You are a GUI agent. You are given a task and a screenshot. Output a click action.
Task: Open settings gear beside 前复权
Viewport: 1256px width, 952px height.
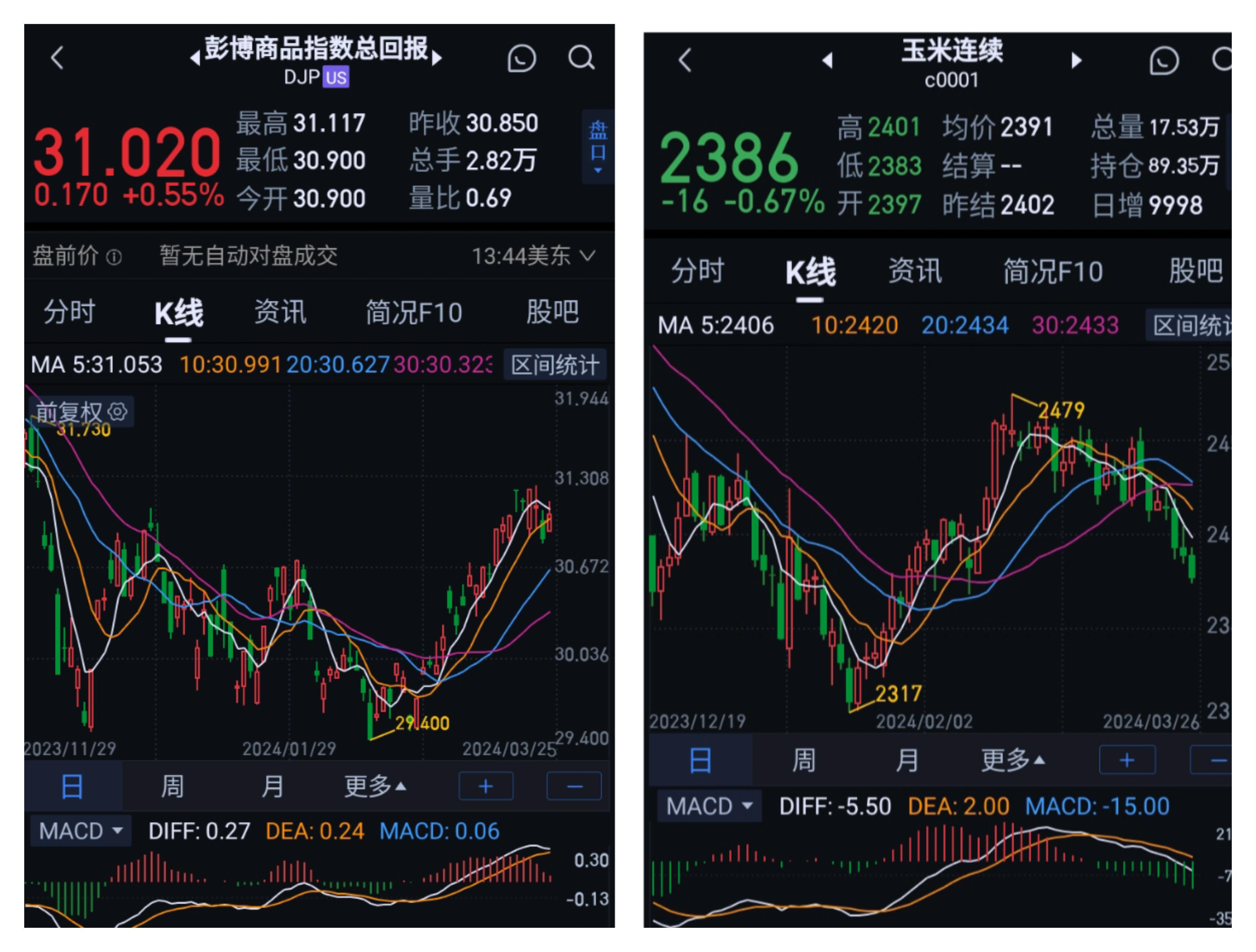(117, 412)
